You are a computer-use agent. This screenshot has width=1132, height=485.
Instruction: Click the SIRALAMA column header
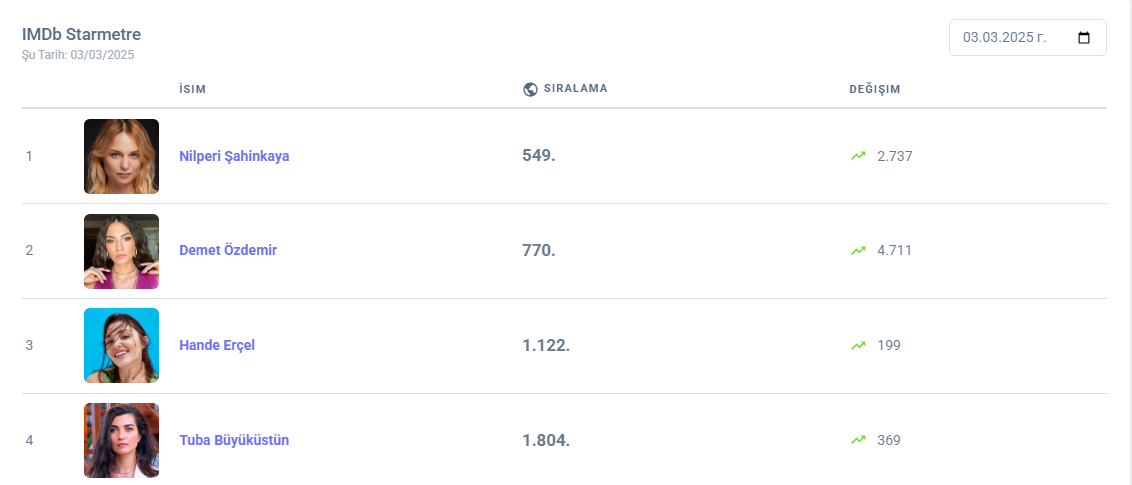point(575,88)
